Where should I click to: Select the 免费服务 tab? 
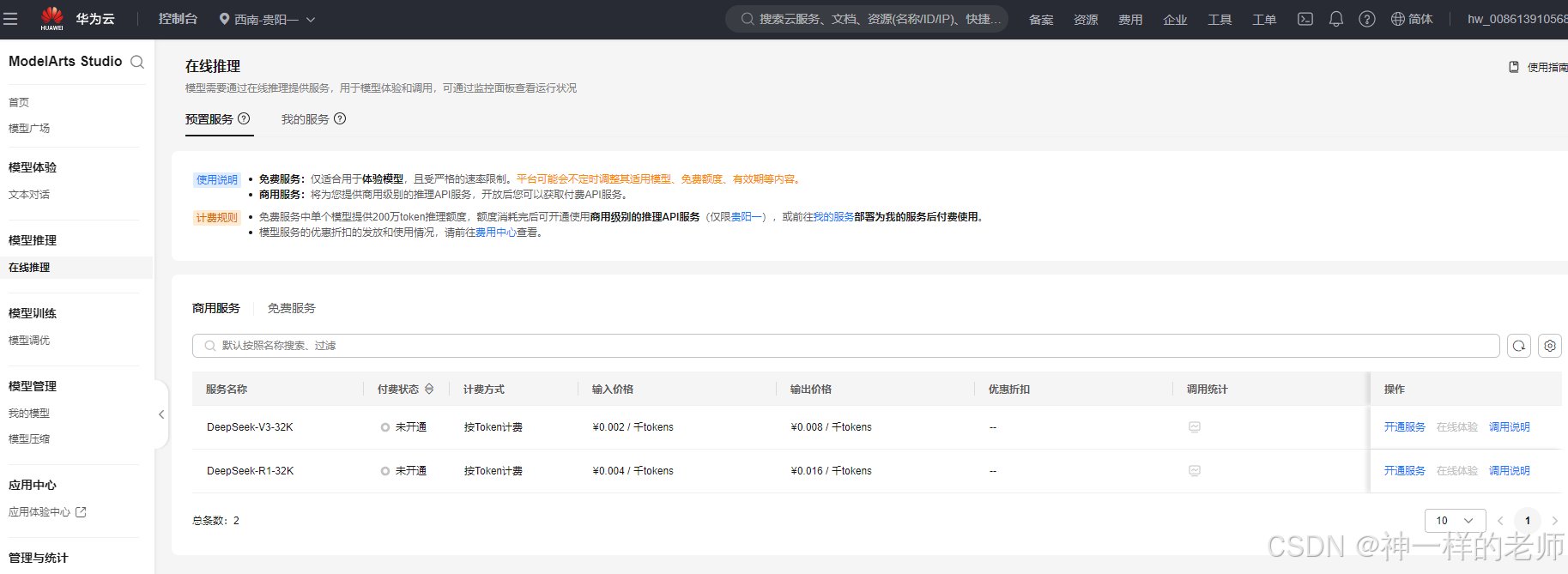[x=292, y=308]
